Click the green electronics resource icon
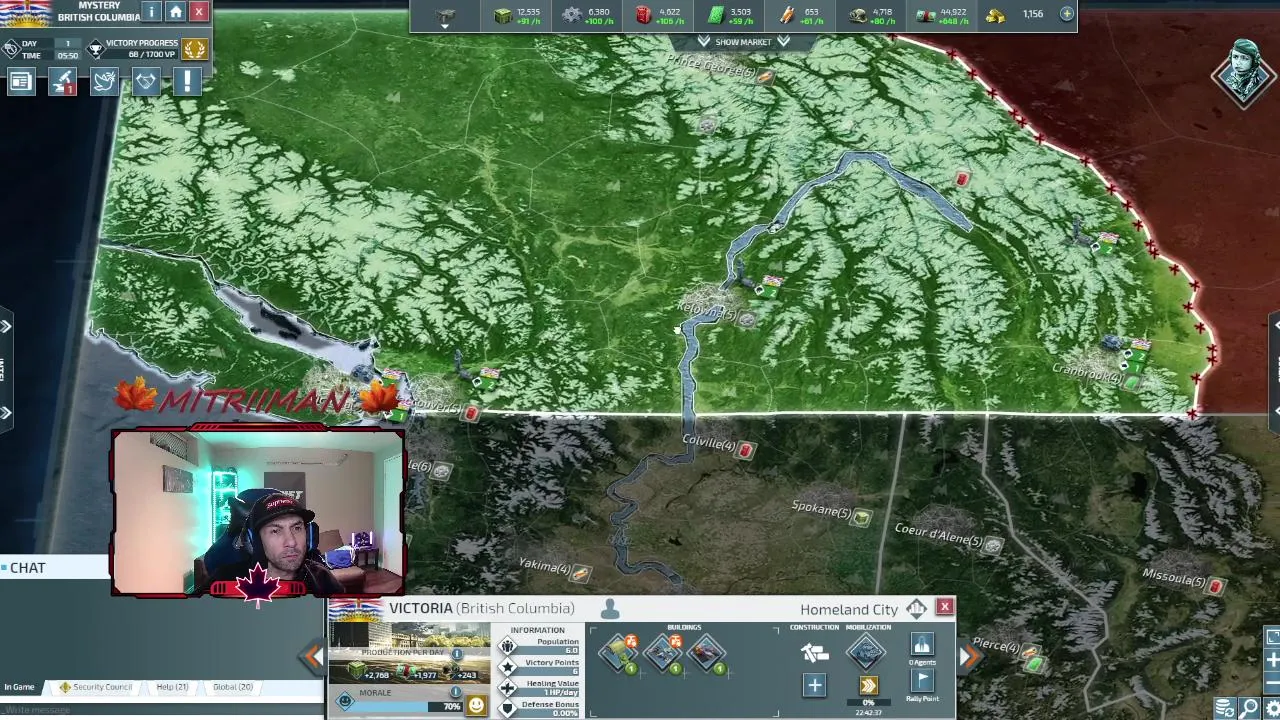This screenshot has width=1280, height=720. tap(716, 15)
